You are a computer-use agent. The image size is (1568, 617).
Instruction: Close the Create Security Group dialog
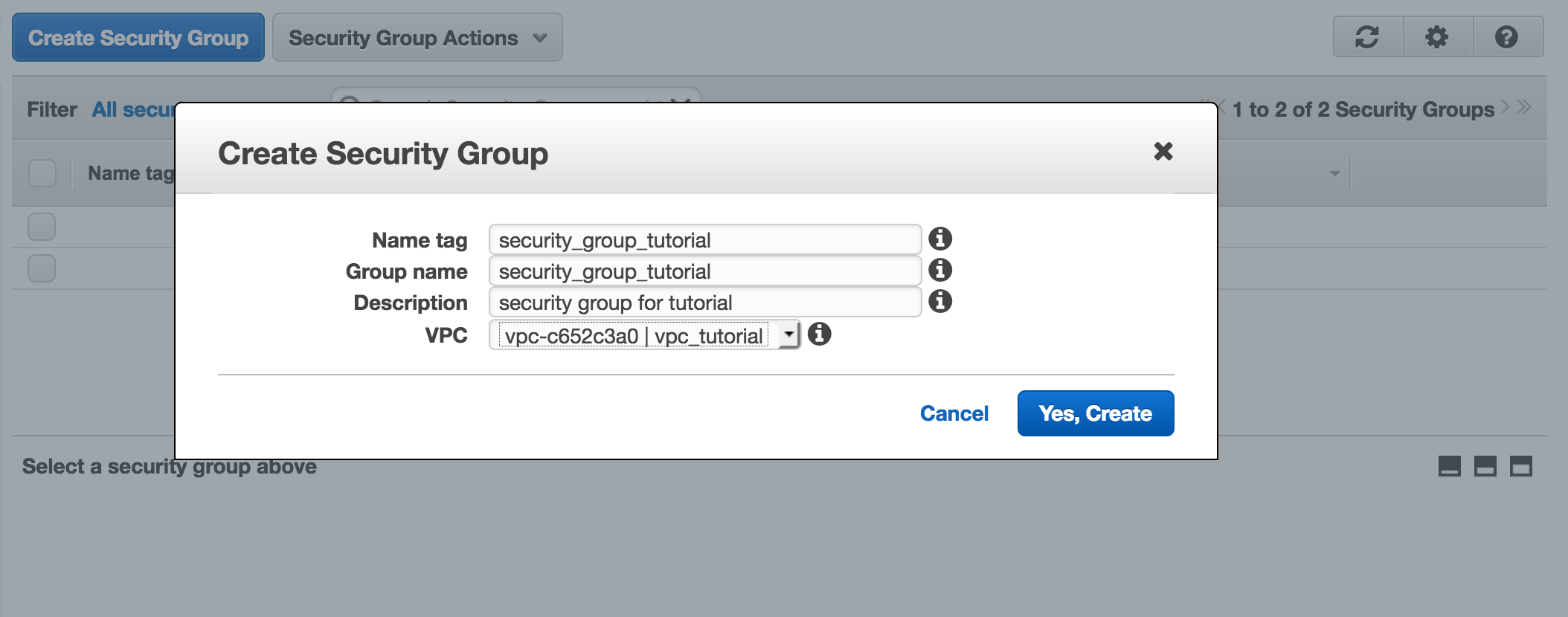tap(1163, 152)
